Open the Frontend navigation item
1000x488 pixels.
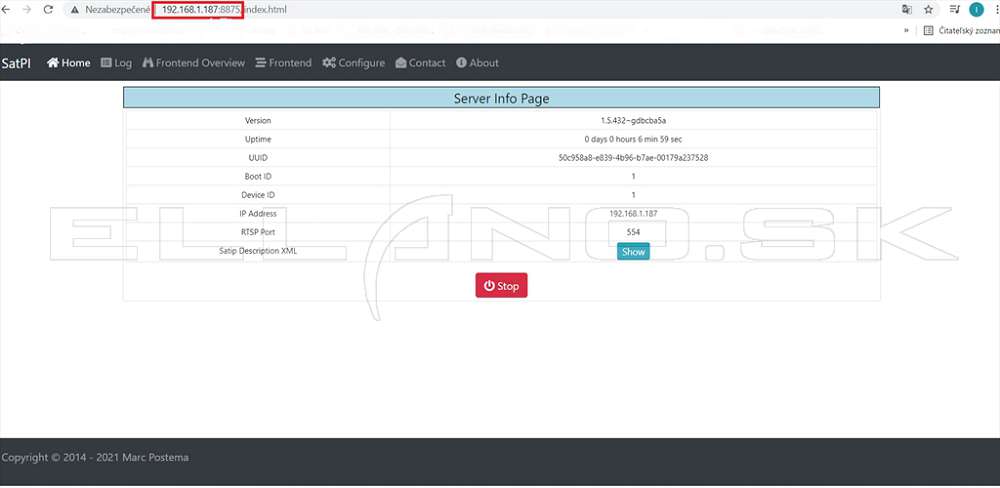283,63
